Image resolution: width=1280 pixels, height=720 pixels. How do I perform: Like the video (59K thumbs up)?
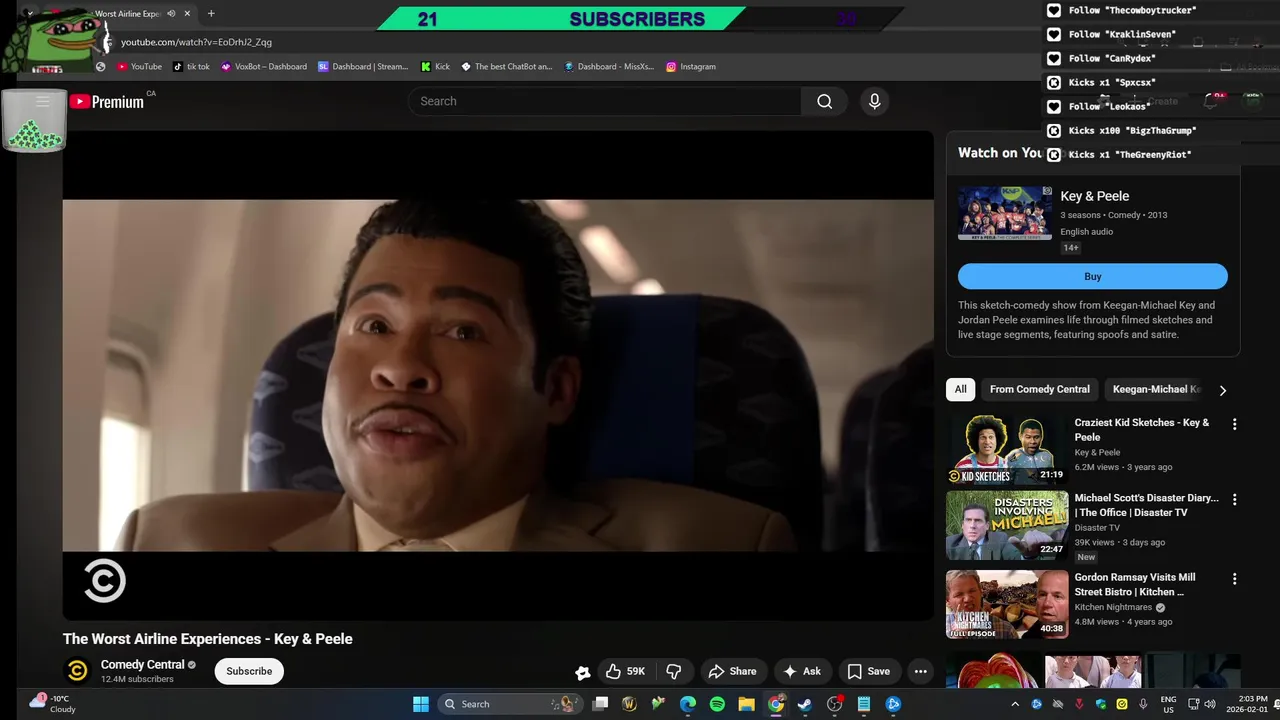pos(625,671)
